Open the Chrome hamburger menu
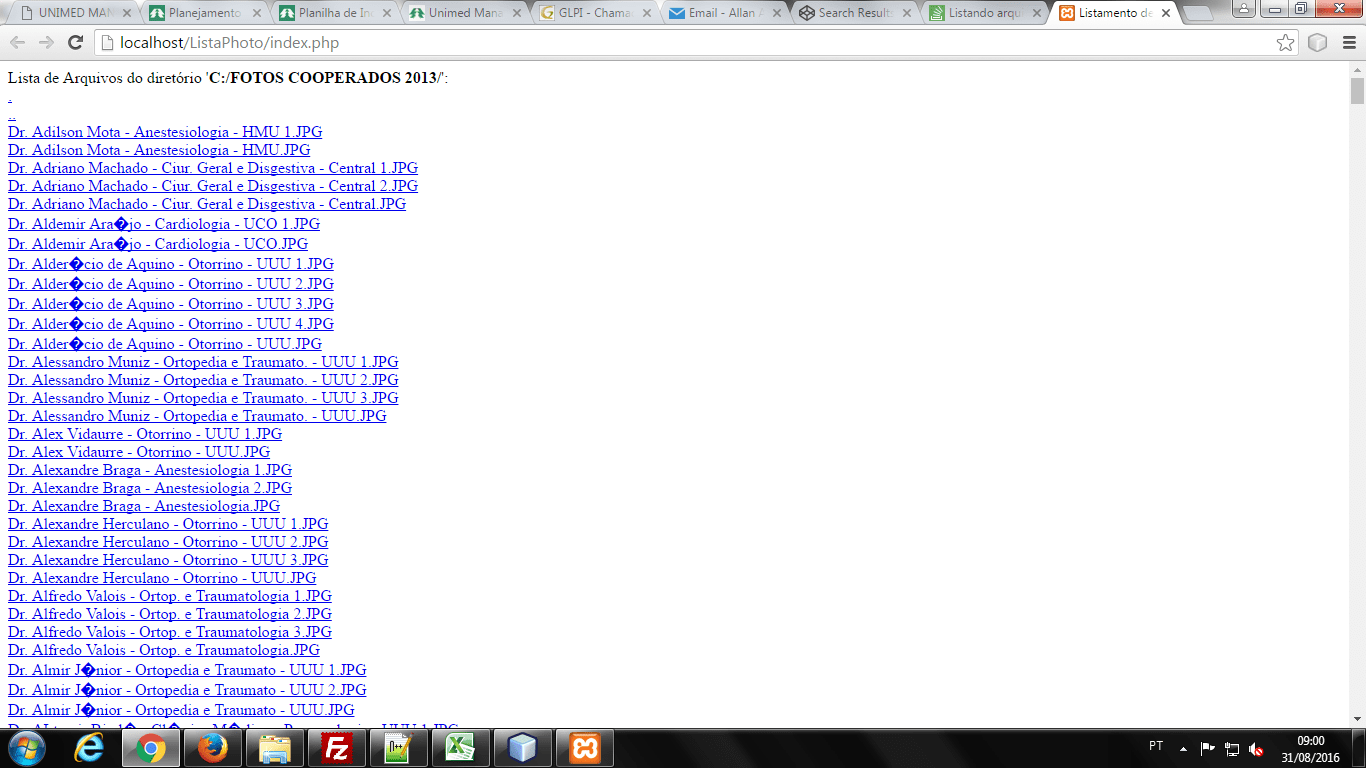1366x768 pixels. (x=1349, y=43)
